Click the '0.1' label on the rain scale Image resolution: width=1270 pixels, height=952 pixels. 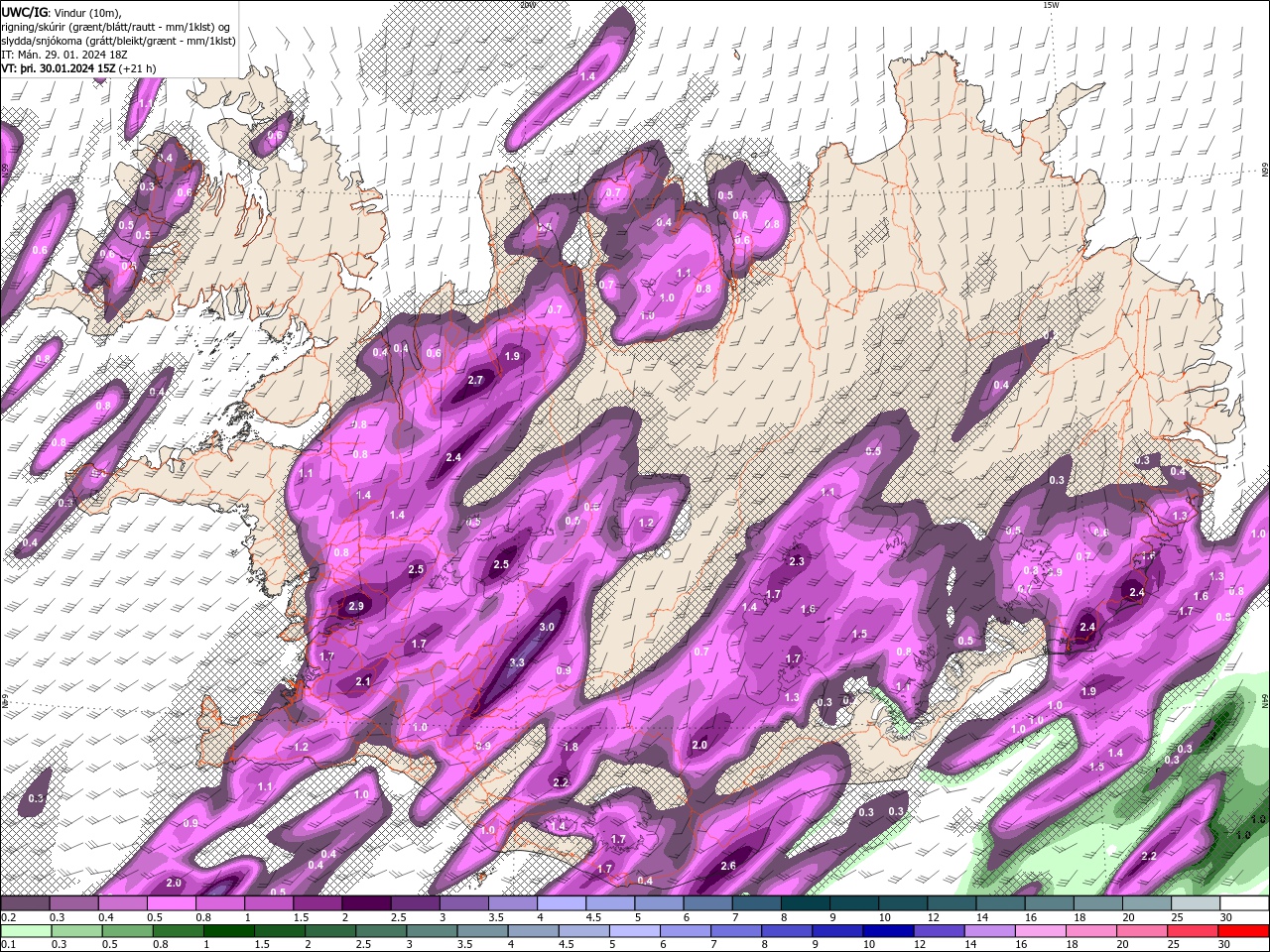point(8,945)
